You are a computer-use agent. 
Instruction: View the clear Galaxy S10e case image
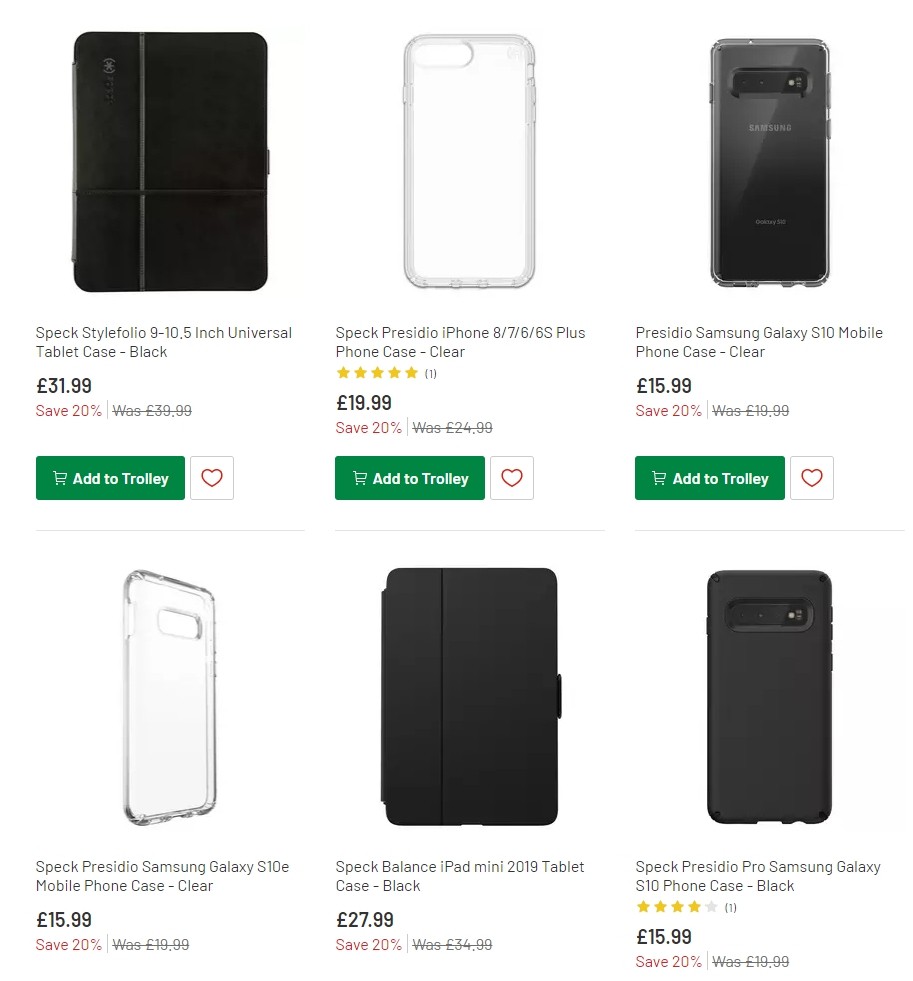point(170,697)
